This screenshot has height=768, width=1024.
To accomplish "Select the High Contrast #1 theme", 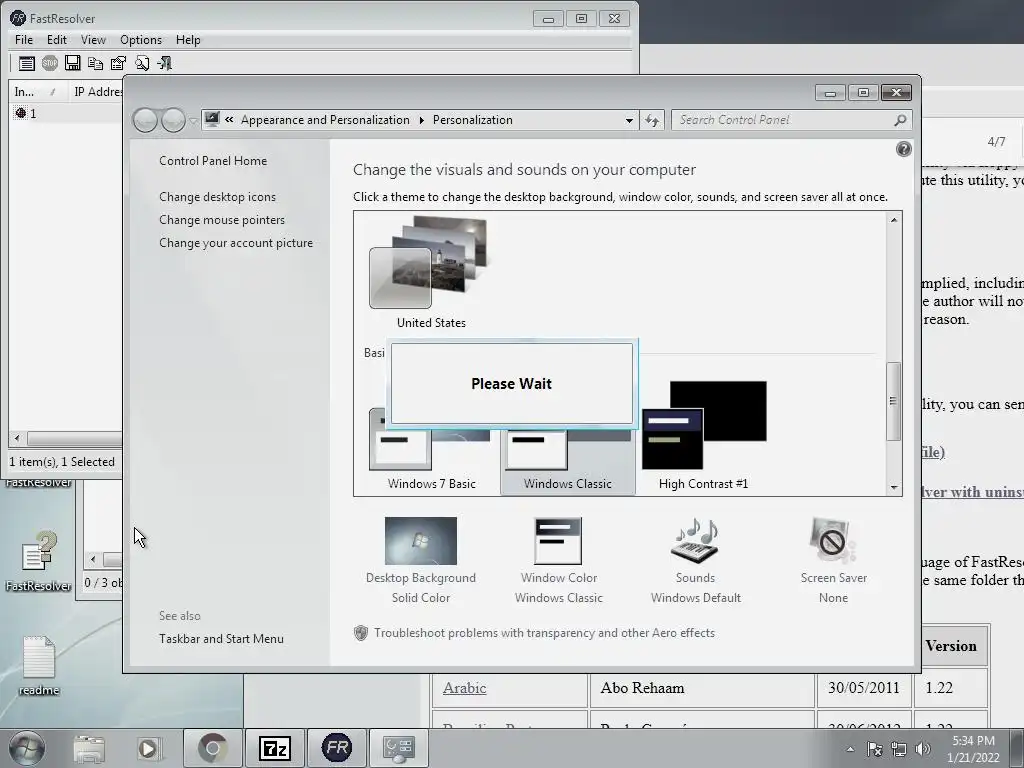I will [x=703, y=436].
